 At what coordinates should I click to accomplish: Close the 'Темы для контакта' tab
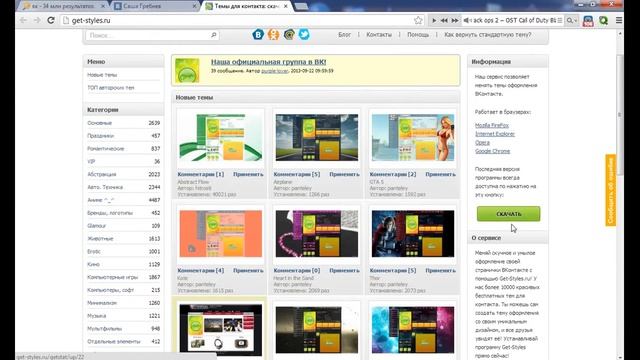(x=286, y=6)
